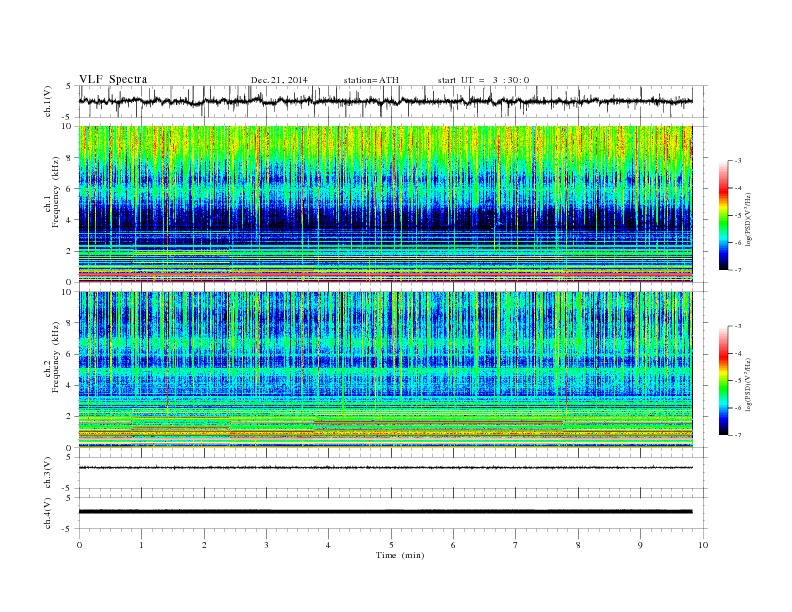Image resolution: width=792 pixels, height=612 pixels.
Task: Click the '8' kHz tick of ch.1 spectrogram
Action: (x=69, y=158)
